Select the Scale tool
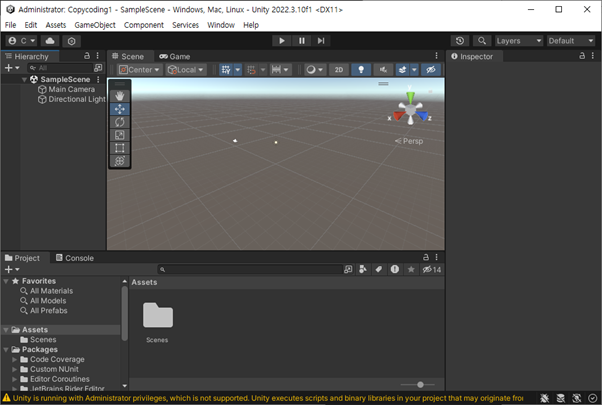602x405 pixels. 119,135
